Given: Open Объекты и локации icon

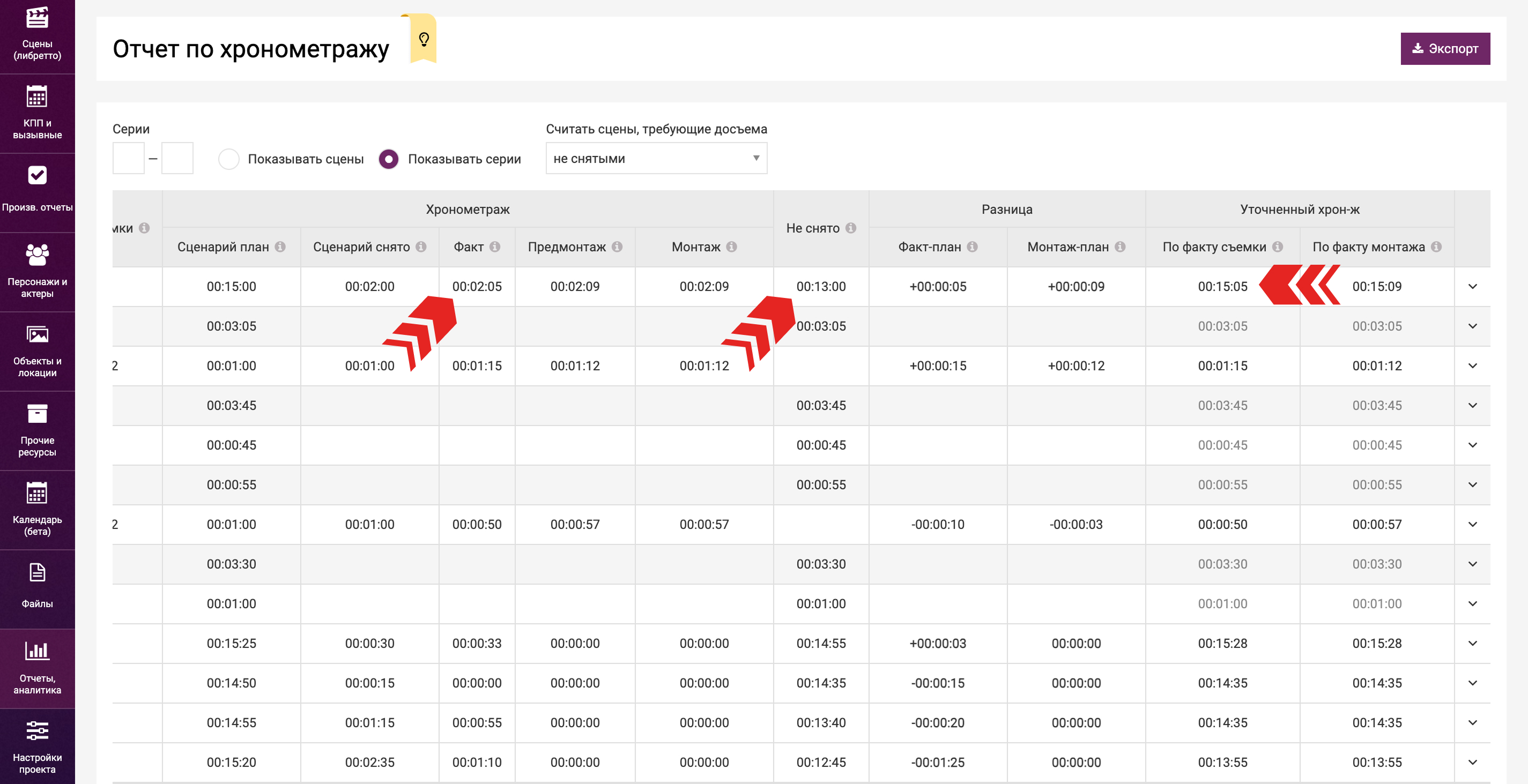Looking at the screenshot, I should coord(37,335).
